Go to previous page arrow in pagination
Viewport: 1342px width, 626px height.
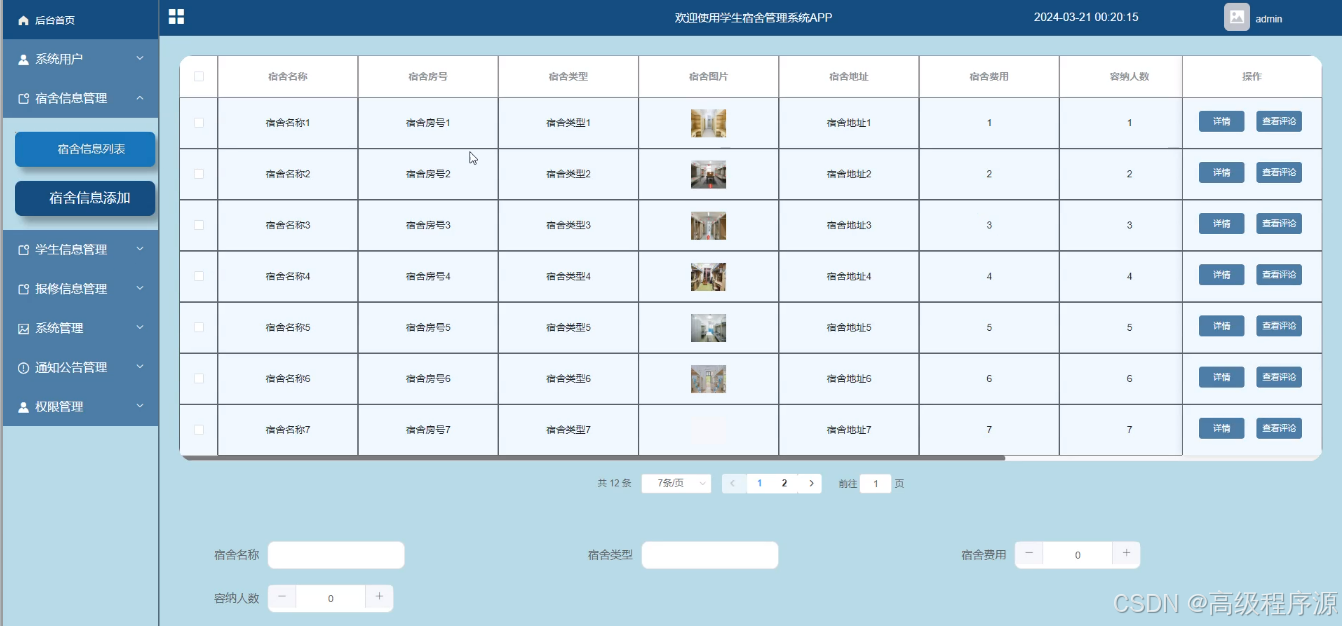coord(734,483)
